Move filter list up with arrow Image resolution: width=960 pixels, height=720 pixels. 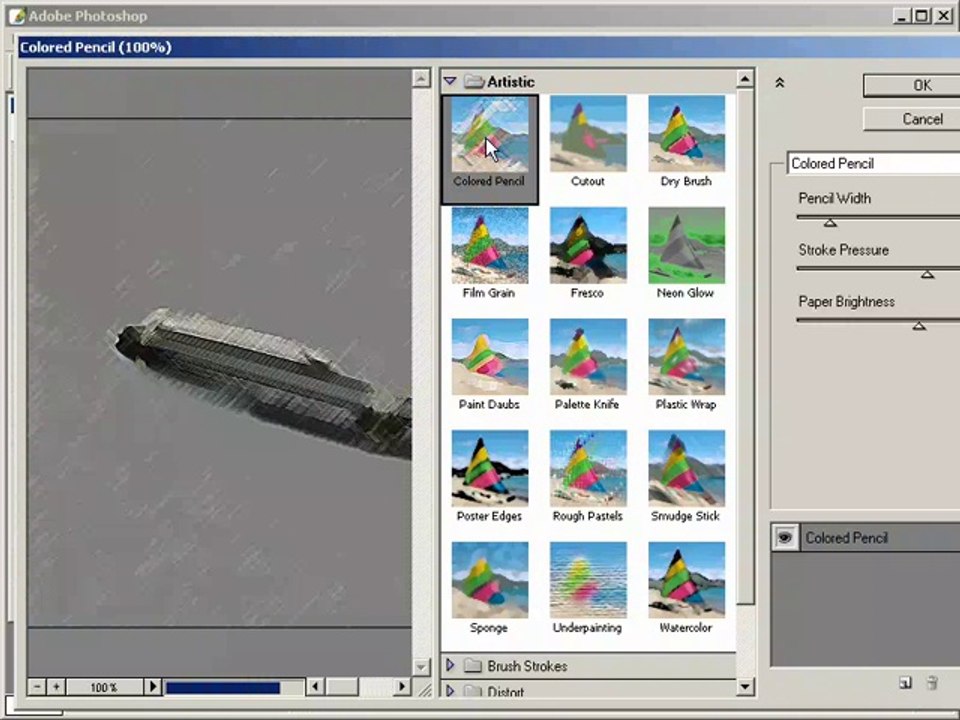click(744, 78)
